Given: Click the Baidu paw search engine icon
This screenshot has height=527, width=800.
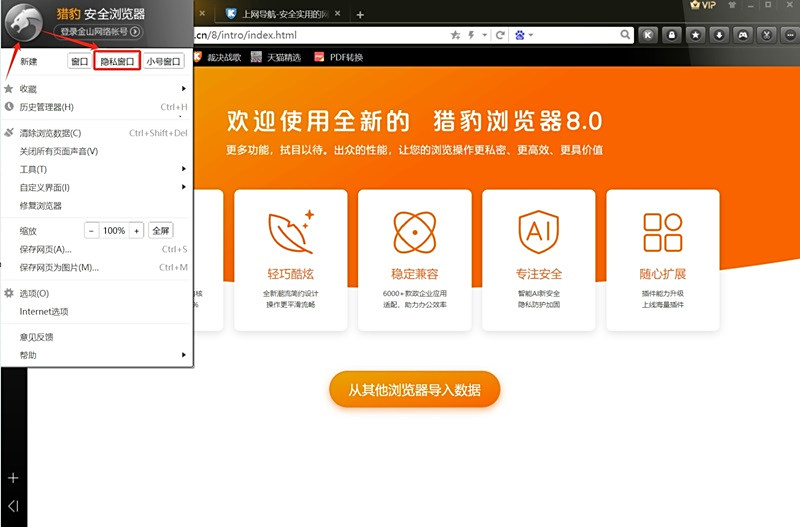Looking at the screenshot, I should pyautogui.click(x=520, y=35).
